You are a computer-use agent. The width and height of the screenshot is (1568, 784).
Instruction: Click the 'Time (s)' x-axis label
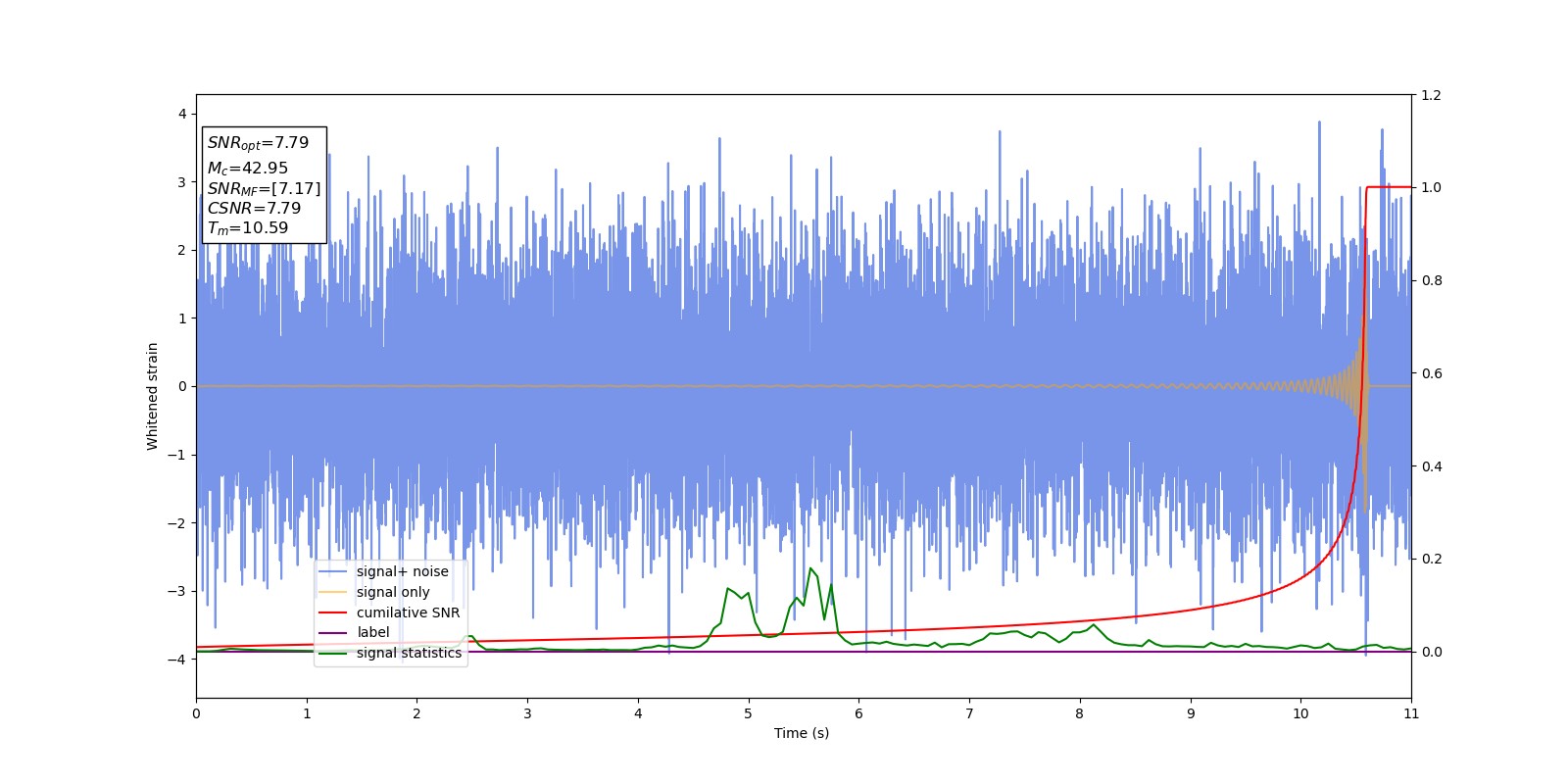pyautogui.click(x=802, y=733)
